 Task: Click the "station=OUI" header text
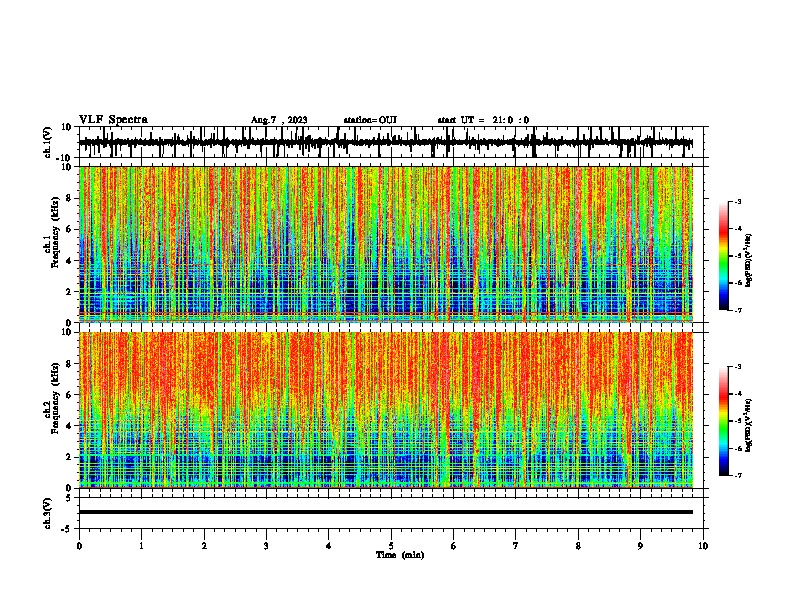370,120
